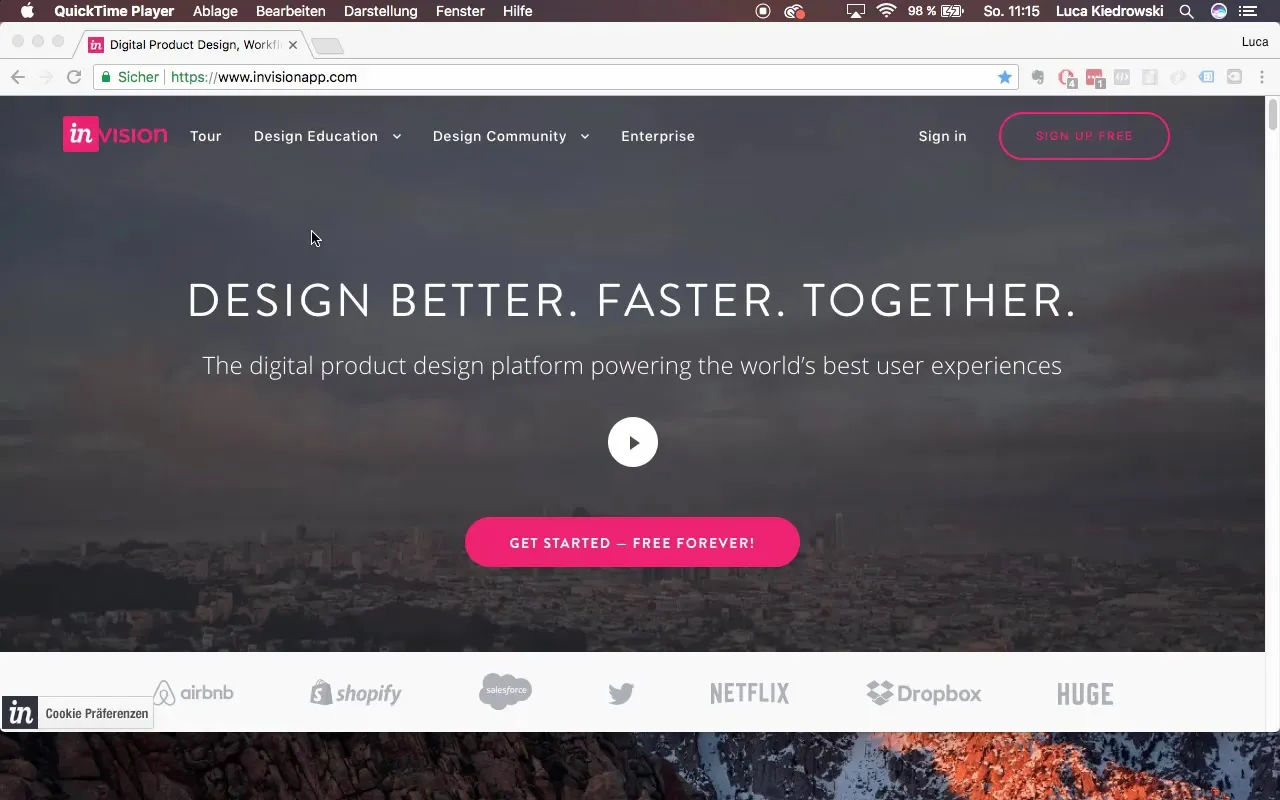Open the Bearbeiten menu
This screenshot has width=1280, height=800.
[x=291, y=11]
